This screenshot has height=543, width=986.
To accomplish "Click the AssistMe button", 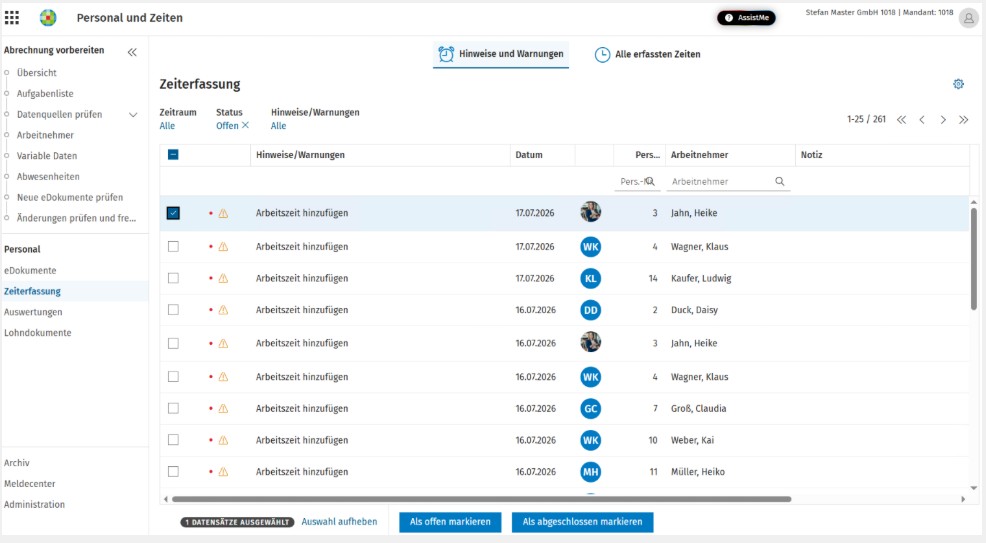I will 746,18.
